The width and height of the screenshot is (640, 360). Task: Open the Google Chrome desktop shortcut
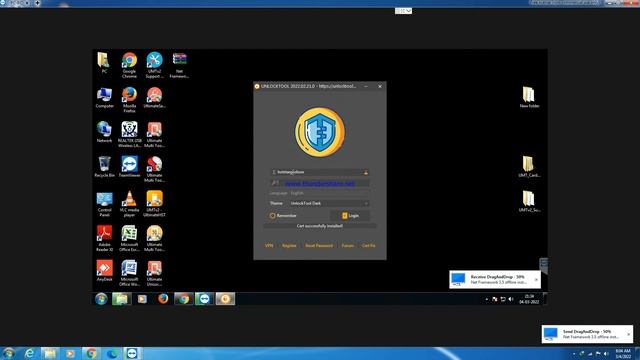[129, 65]
